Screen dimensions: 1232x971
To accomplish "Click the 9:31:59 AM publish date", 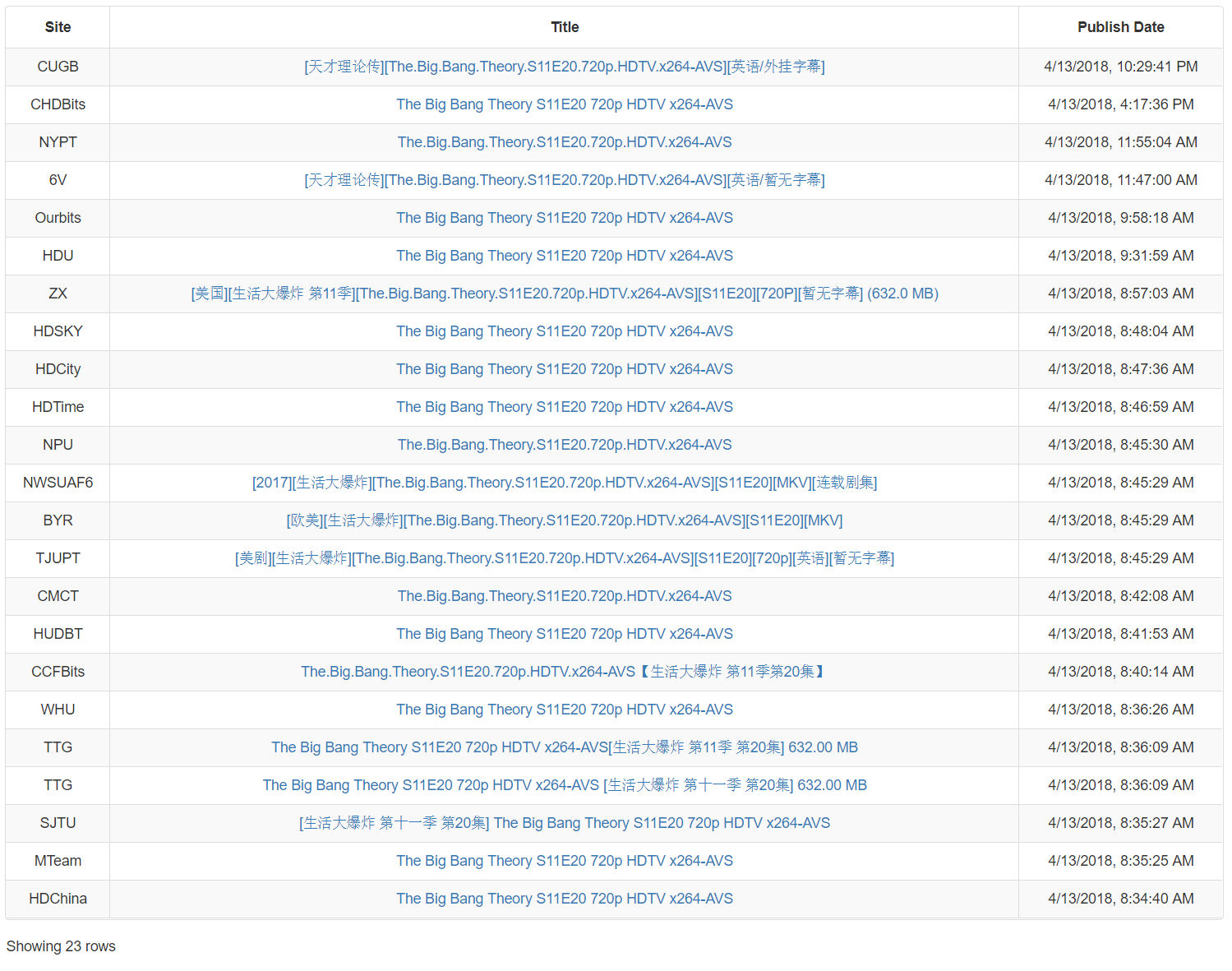I will click(1121, 256).
